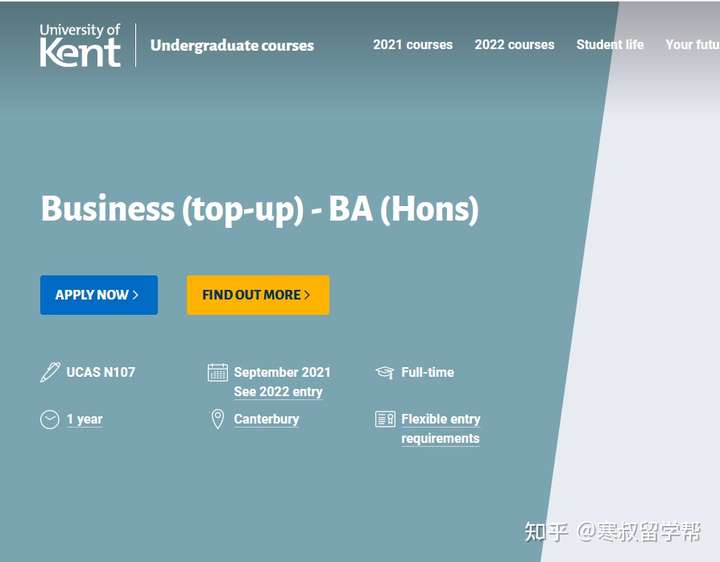Click the location pin icon beside Canterbury
720x562 pixels.
(x=218, y=419)
